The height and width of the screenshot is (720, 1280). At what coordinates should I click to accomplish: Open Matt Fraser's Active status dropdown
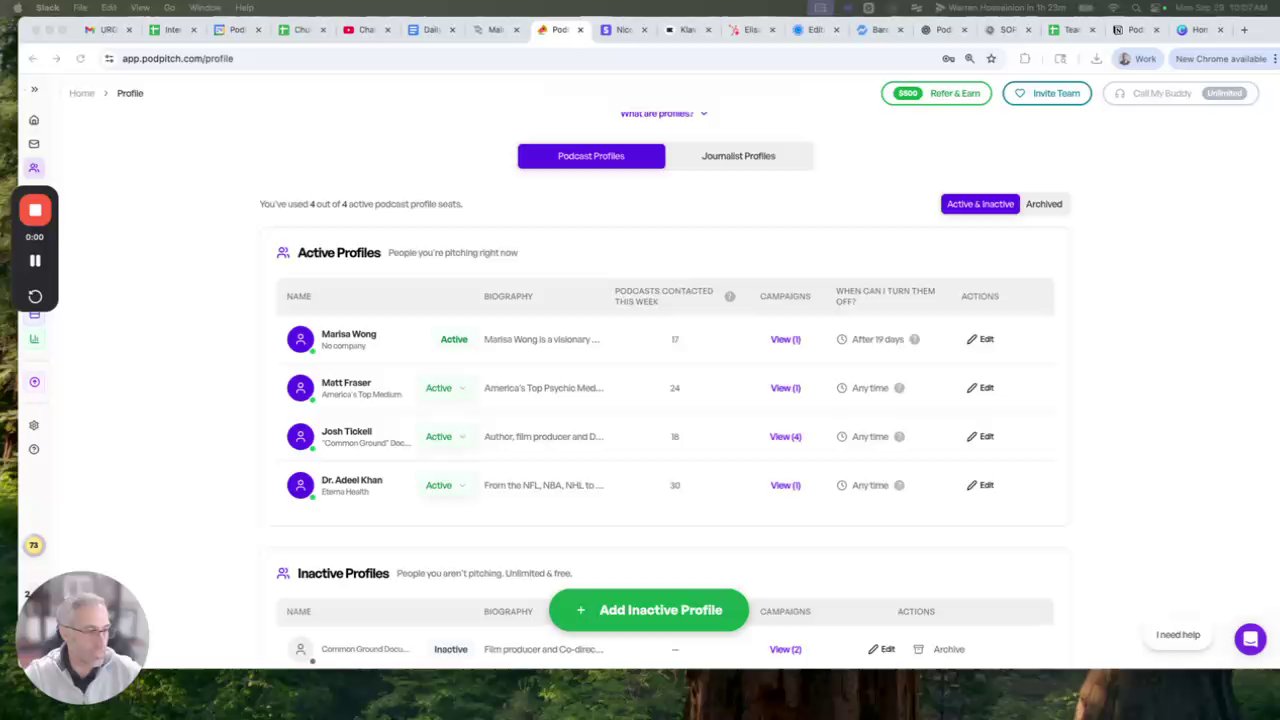point(446,388)
